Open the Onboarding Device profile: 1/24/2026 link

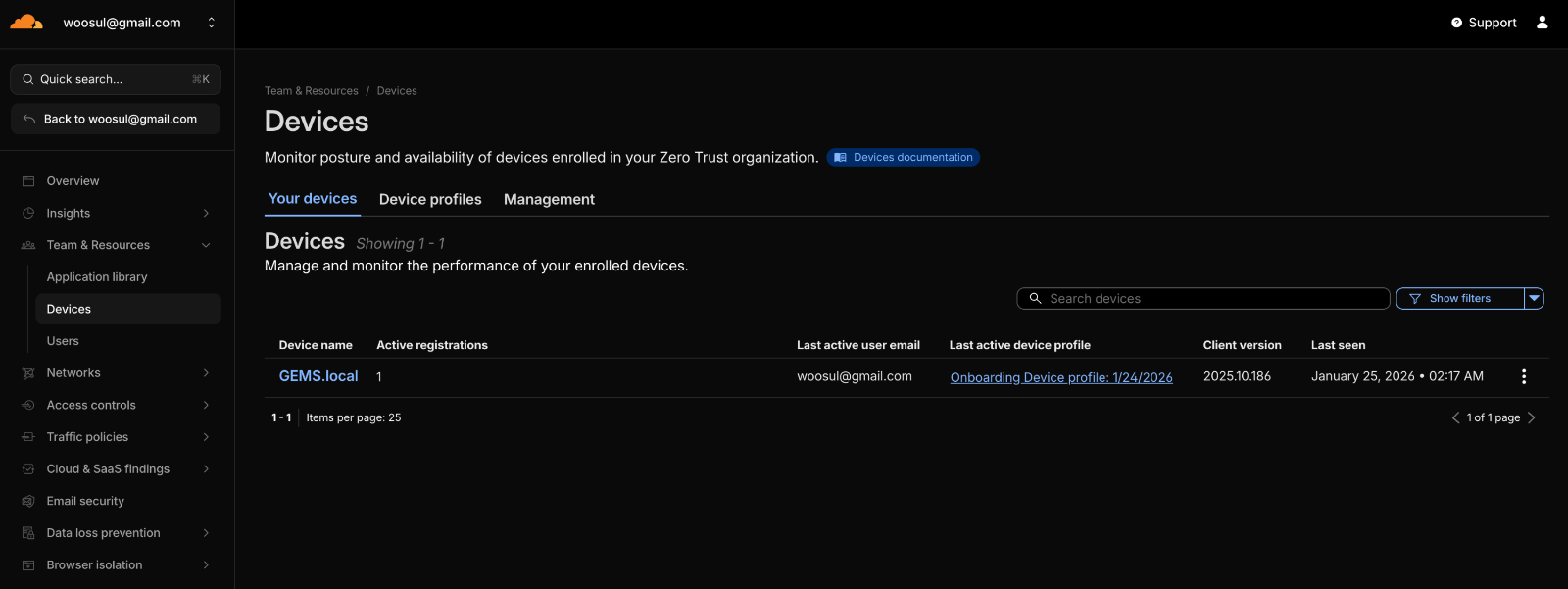[1061, 377]
